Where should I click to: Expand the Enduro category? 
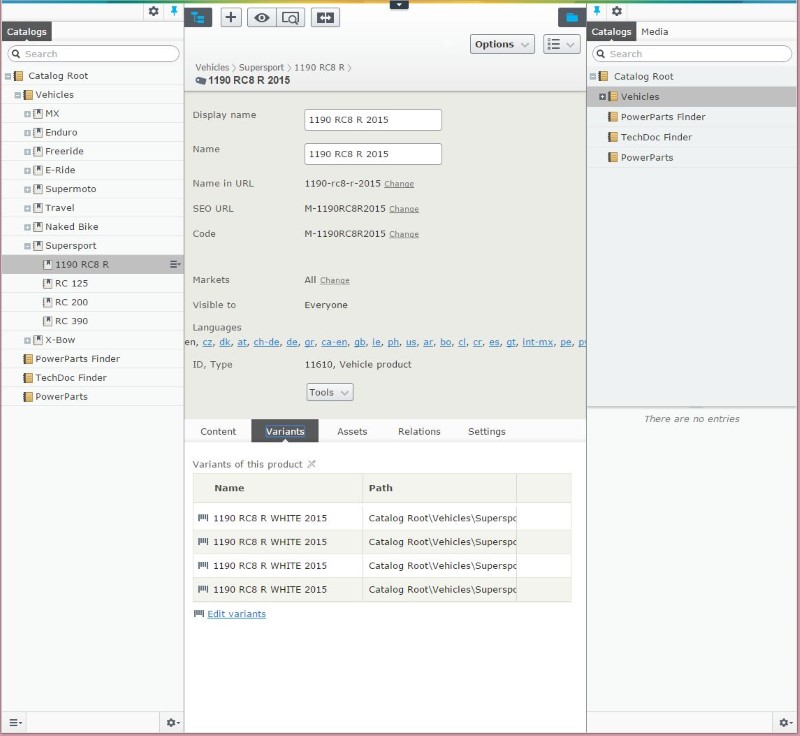(27, 133)
